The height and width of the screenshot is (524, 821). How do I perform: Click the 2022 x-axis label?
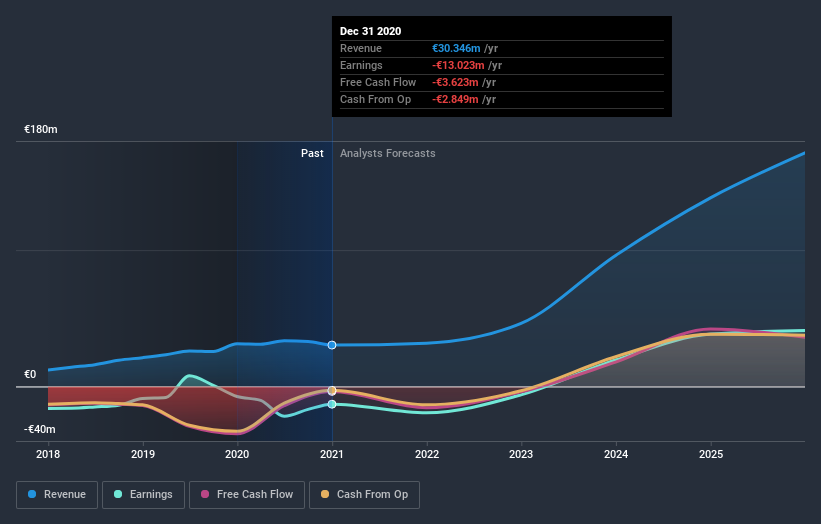[427, 454]
